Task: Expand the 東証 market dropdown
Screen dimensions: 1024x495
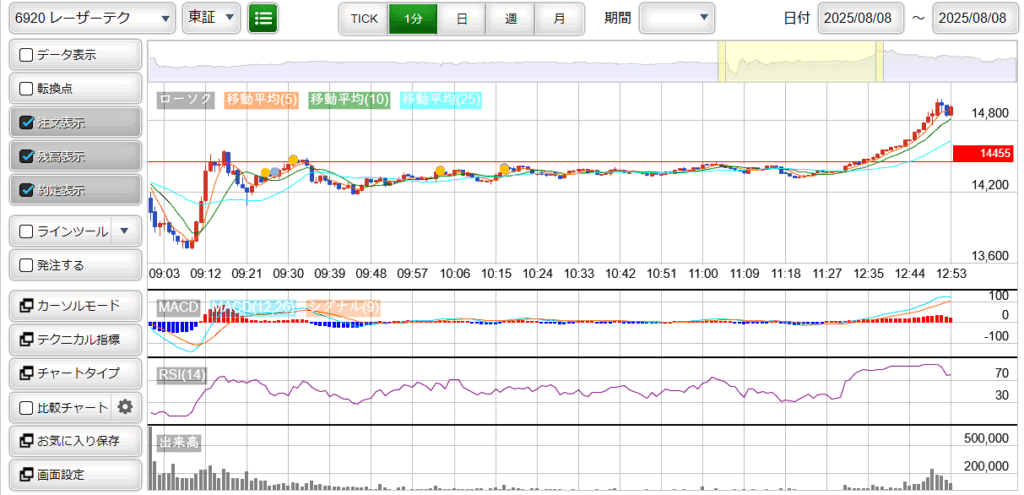Action: coord(211,18)
